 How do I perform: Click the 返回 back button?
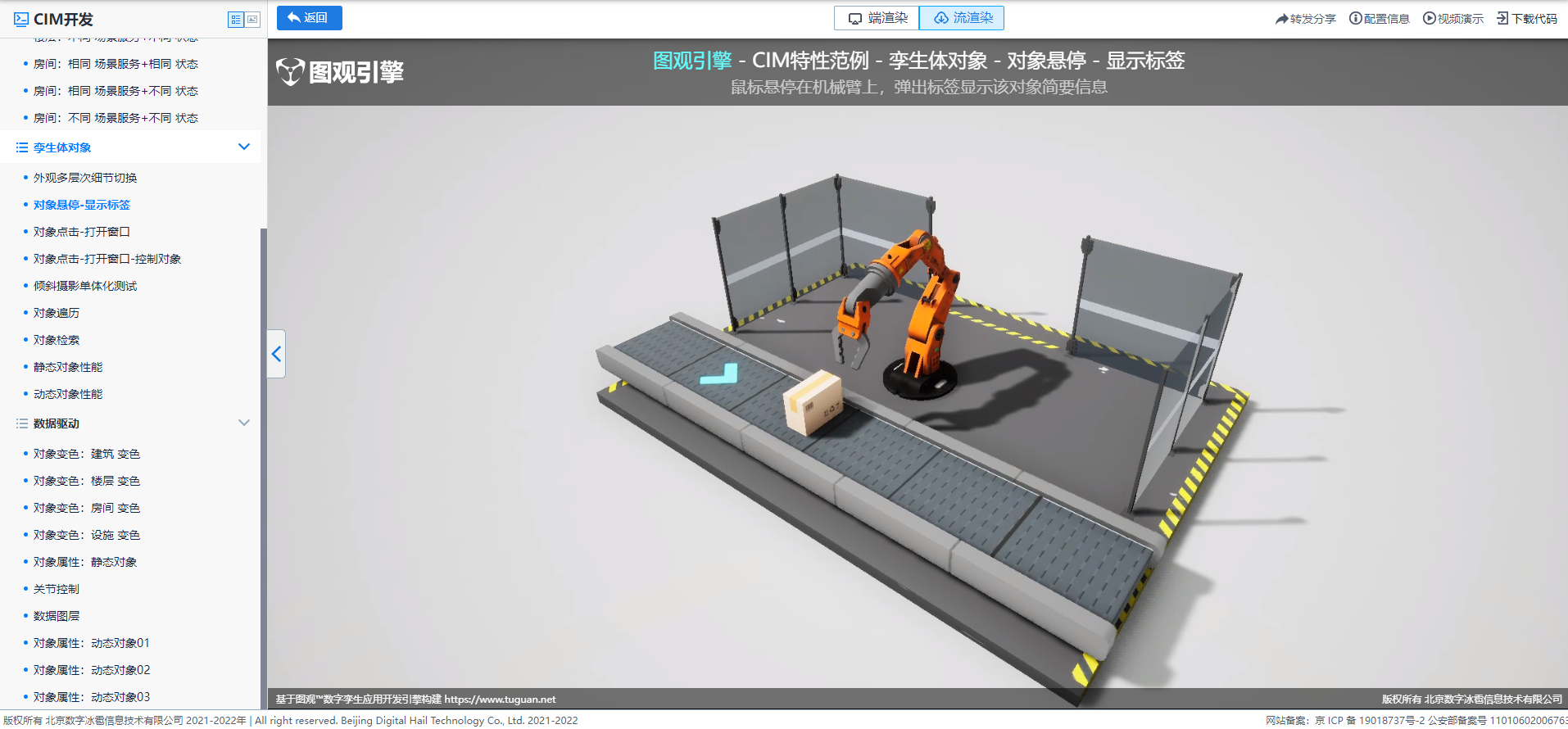pyautogui.click(x=309, y=18)
